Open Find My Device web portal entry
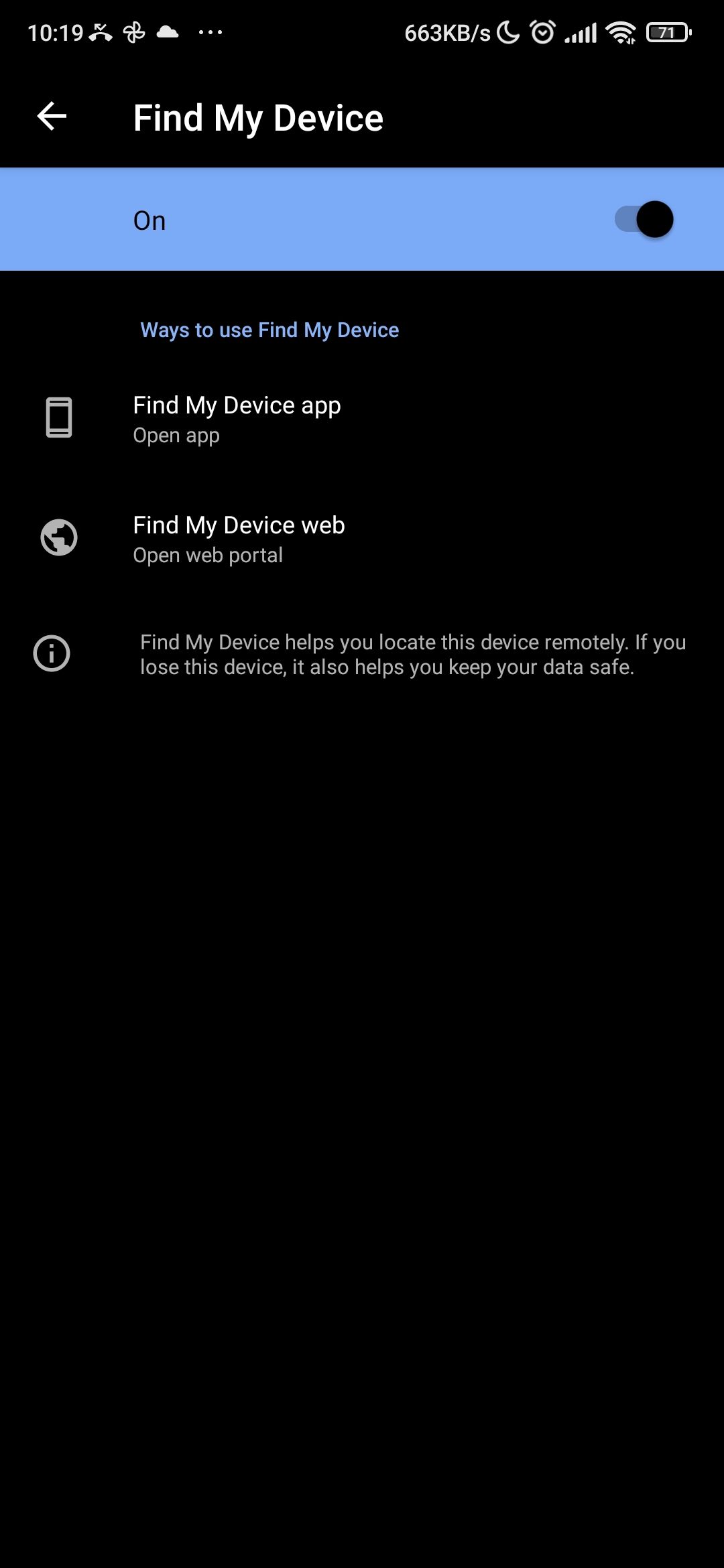Viewport: 724px width, 1568px height. [x=362, y=539]
